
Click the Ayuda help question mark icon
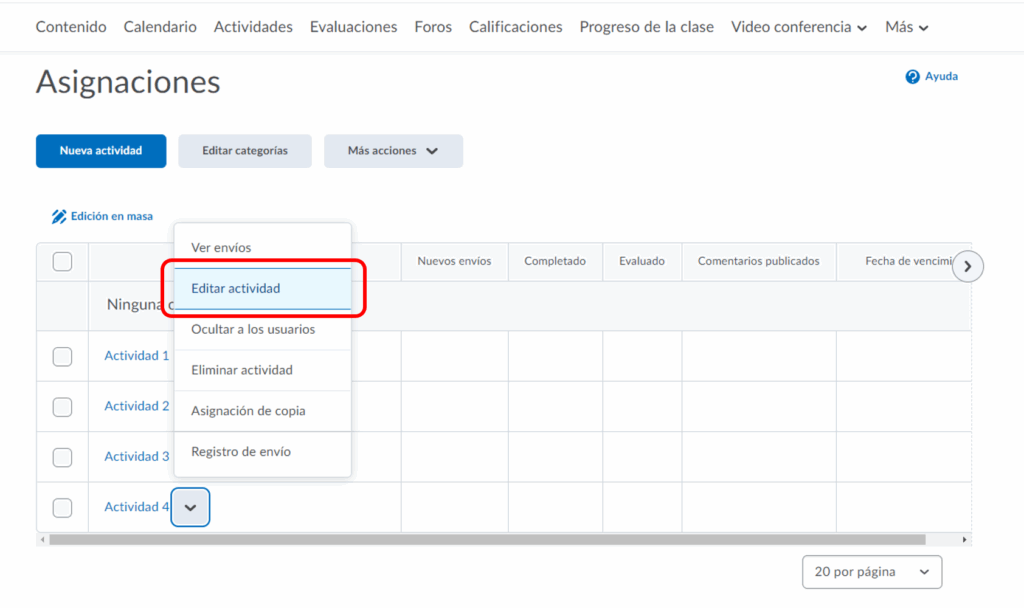click(912, 77)
